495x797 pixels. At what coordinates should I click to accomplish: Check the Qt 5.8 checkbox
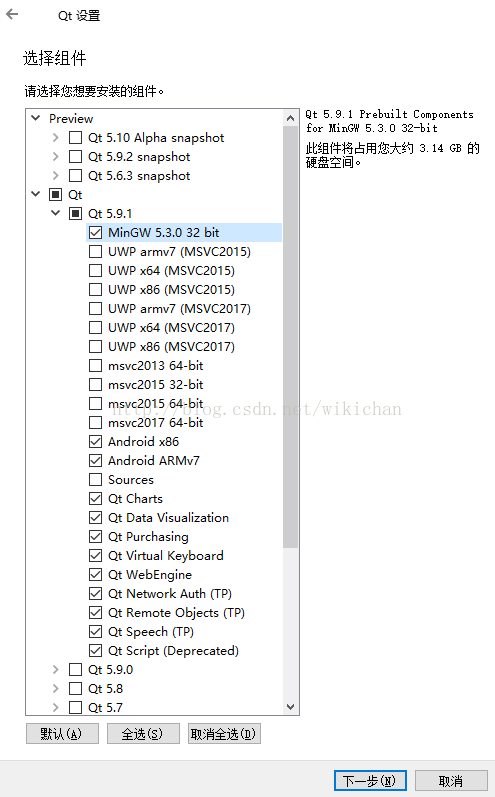click(75, 689)
